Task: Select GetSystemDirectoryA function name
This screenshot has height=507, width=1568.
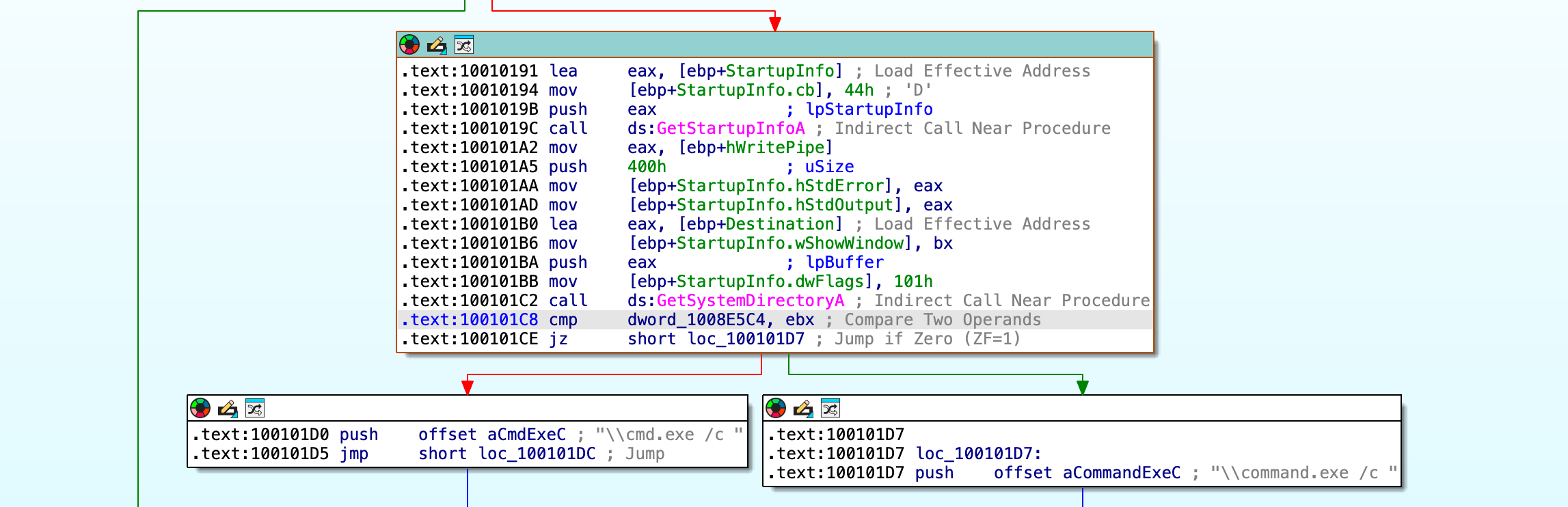Action: click(751, 301)
